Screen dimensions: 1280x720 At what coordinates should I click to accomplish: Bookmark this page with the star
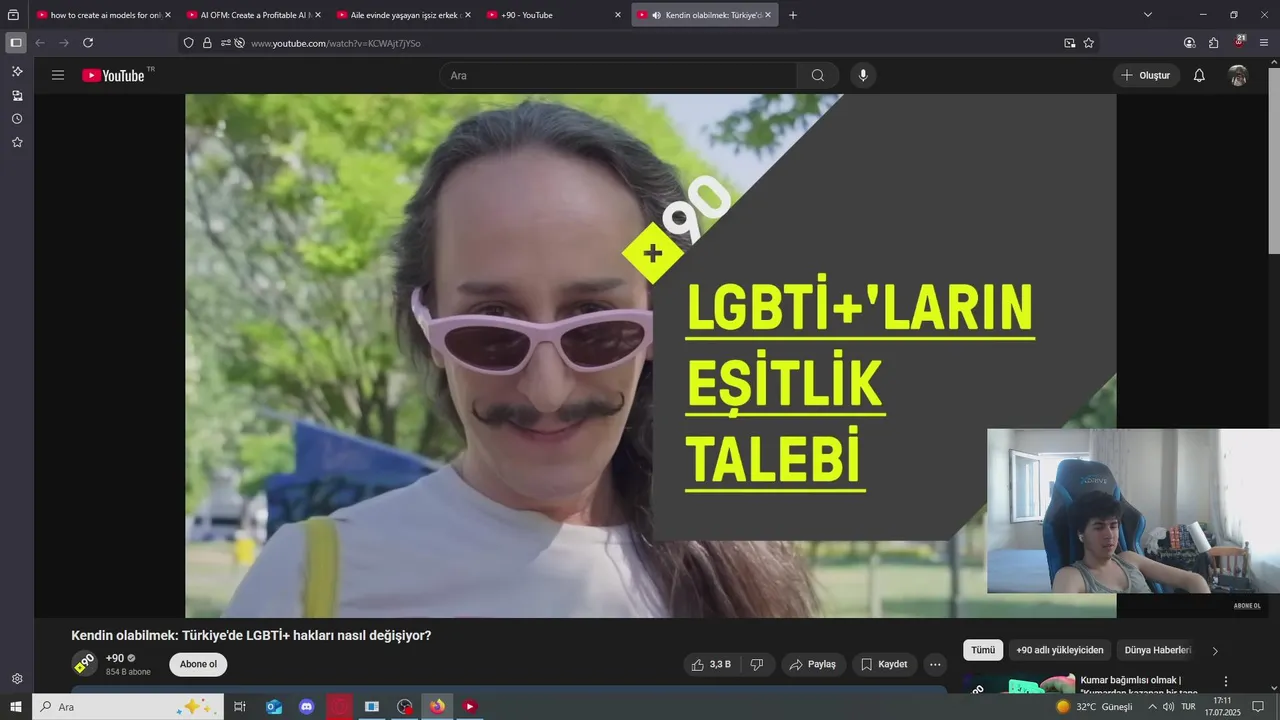[1089, 43]
